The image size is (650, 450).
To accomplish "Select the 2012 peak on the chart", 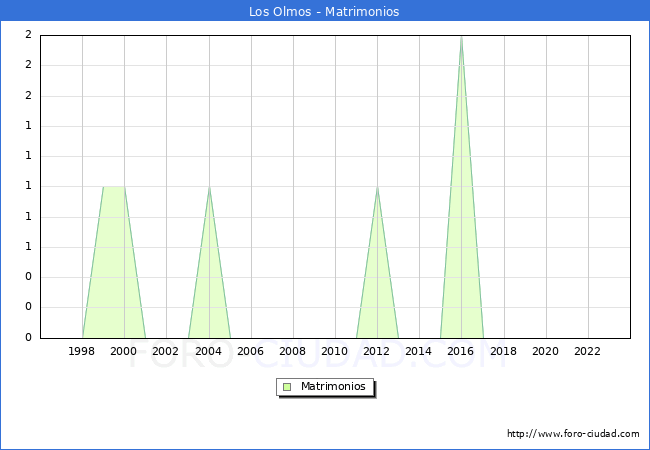I will coord(377,188).
